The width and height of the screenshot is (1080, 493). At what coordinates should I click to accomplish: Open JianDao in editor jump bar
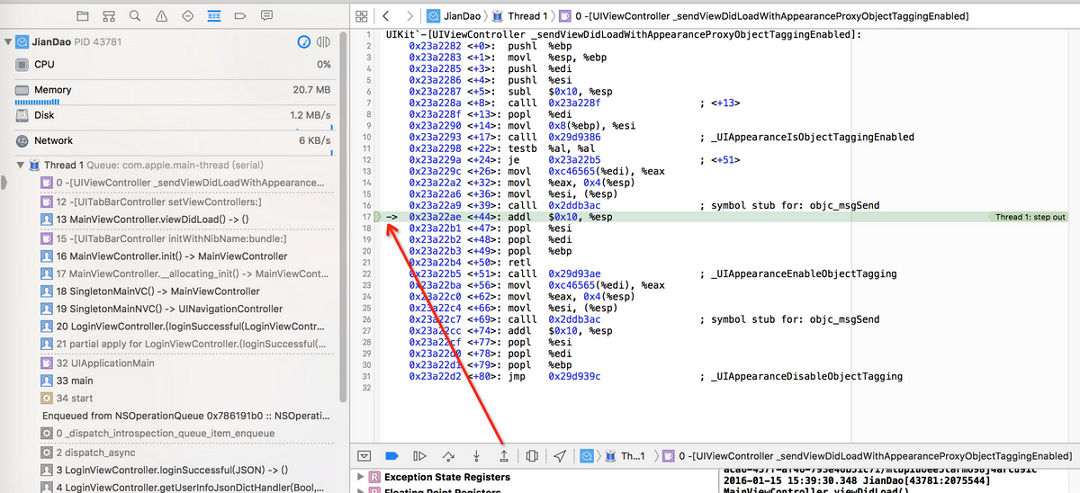click(x=453, y=15)
